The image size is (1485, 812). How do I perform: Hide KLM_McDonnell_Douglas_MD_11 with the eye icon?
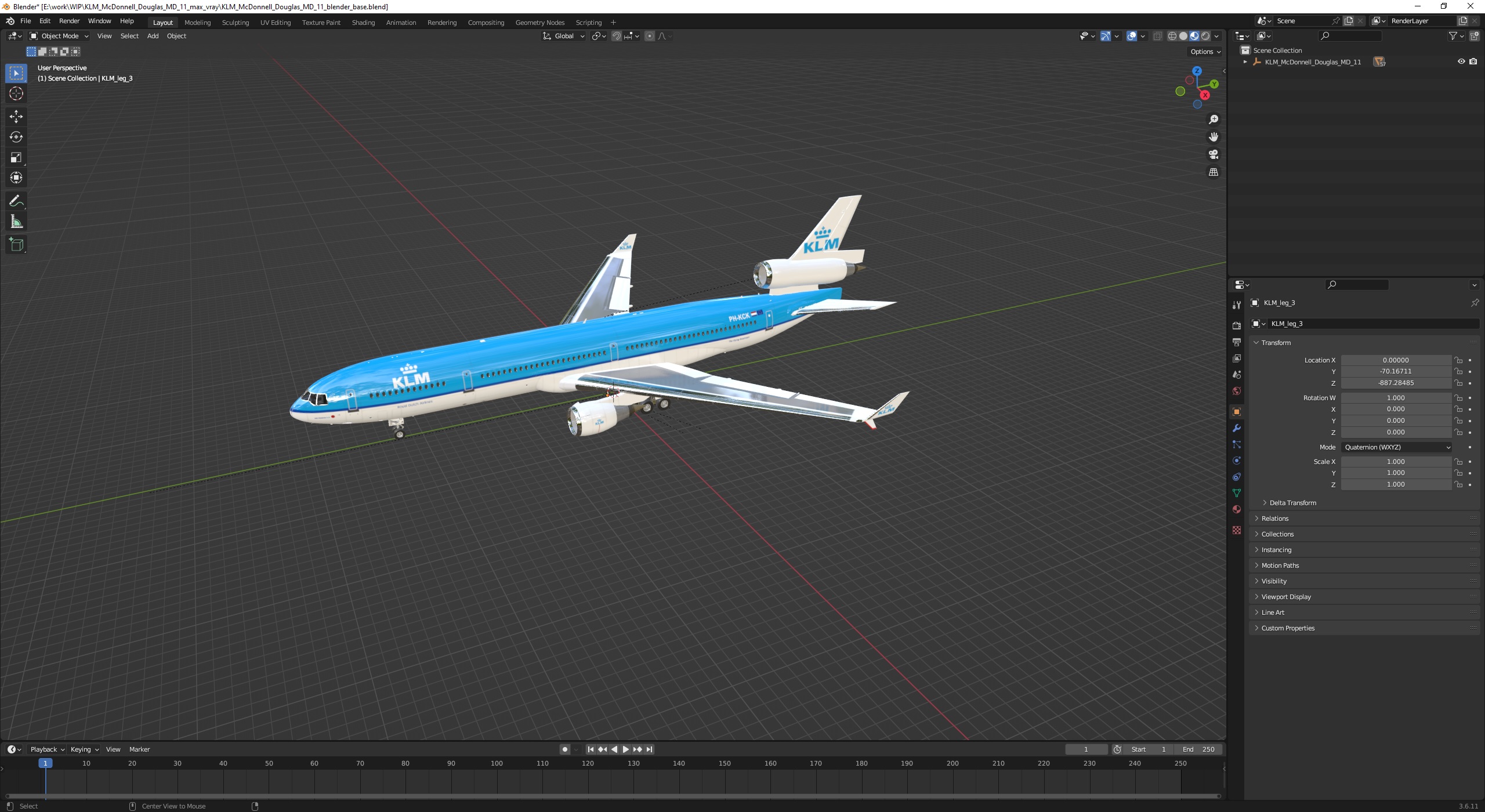(x=1461, y=61)
